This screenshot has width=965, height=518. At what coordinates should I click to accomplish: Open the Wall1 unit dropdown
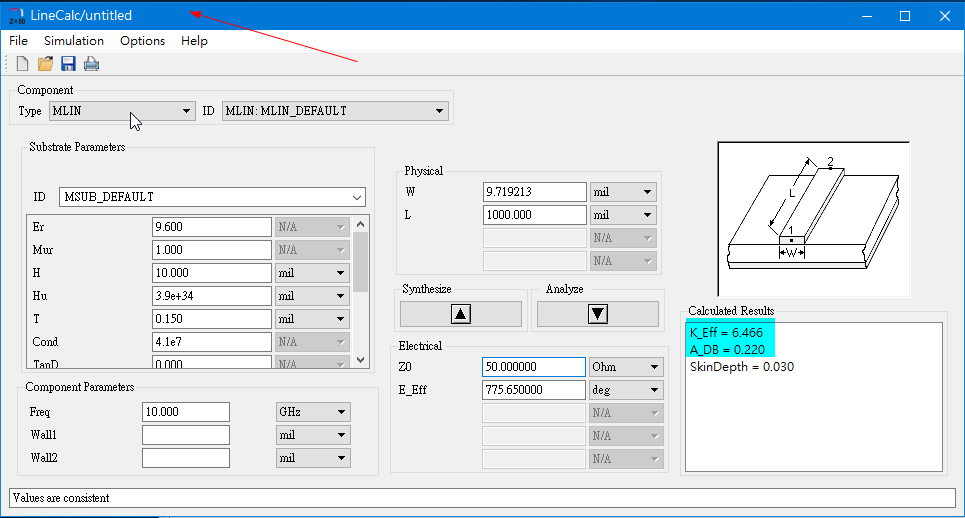313,435
